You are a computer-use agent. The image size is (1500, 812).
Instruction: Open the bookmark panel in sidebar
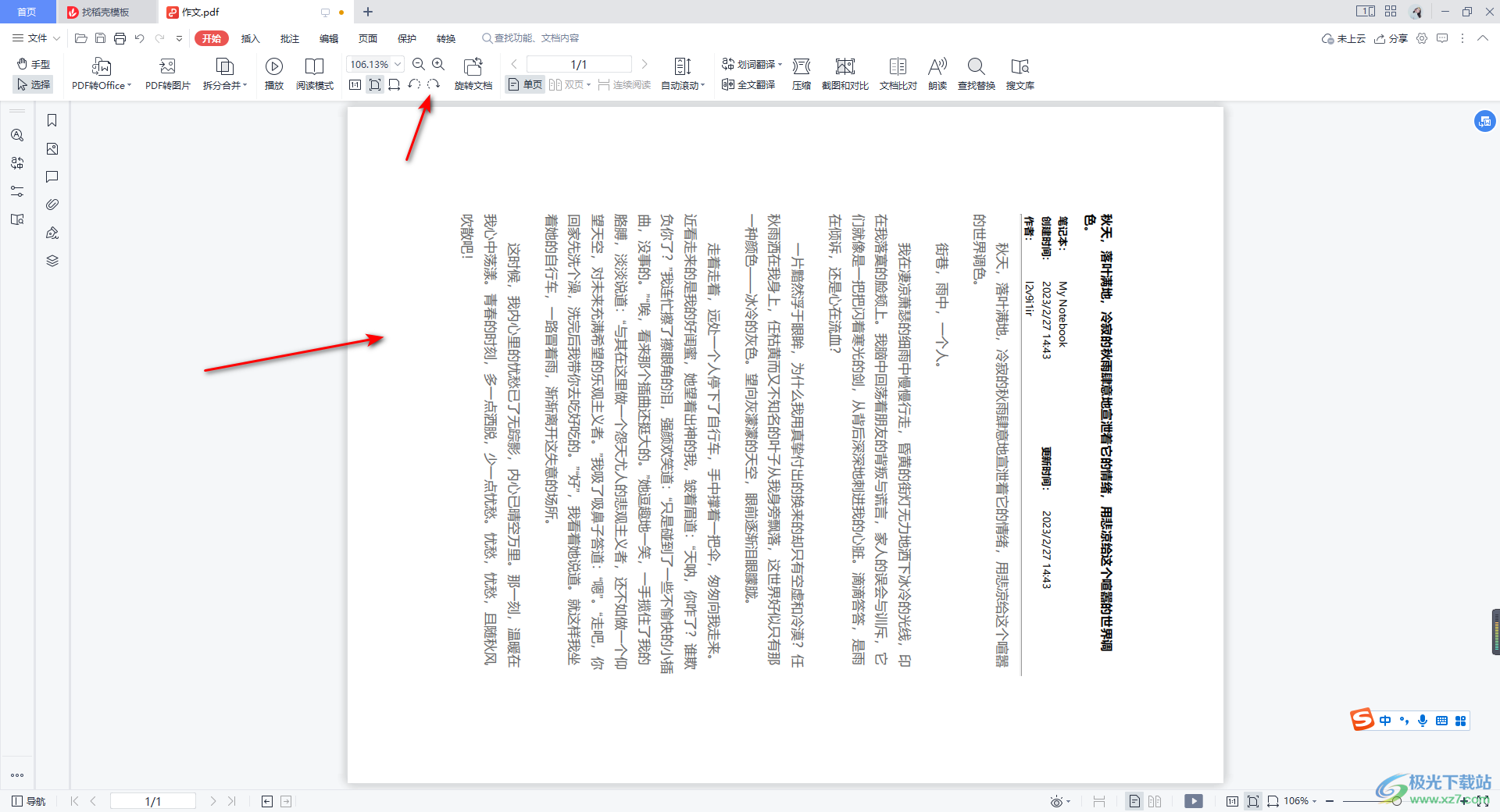52,120
